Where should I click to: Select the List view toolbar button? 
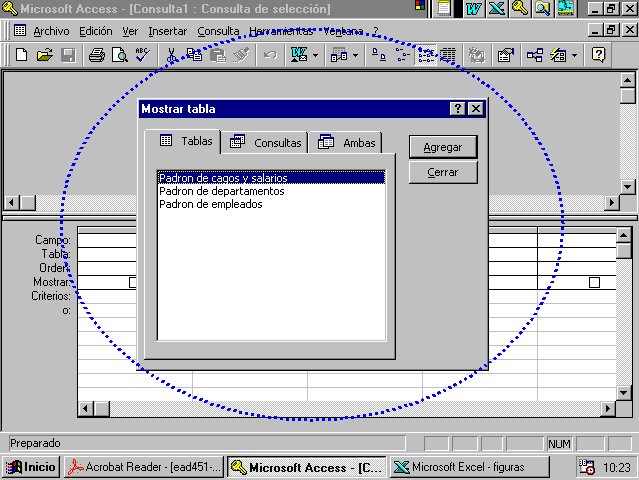[x=425, y=55]
